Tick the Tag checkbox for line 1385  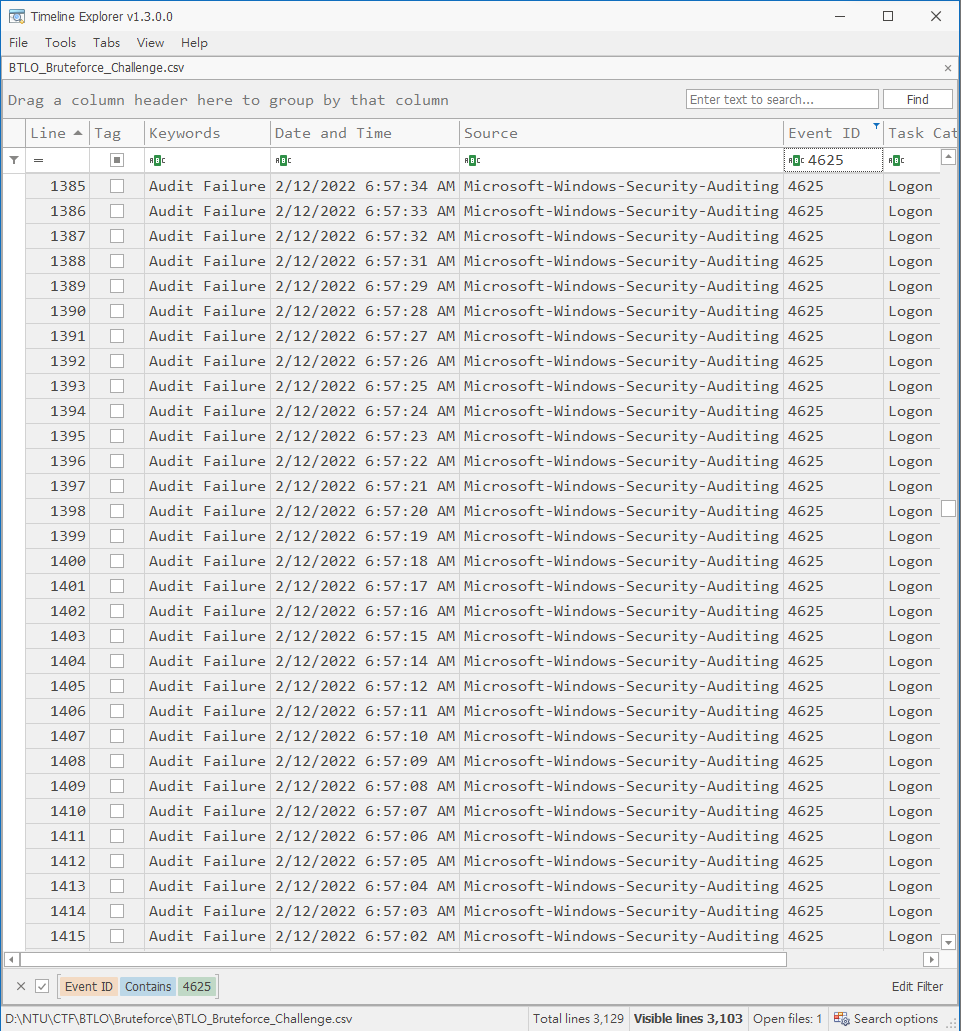pos(117,186)
